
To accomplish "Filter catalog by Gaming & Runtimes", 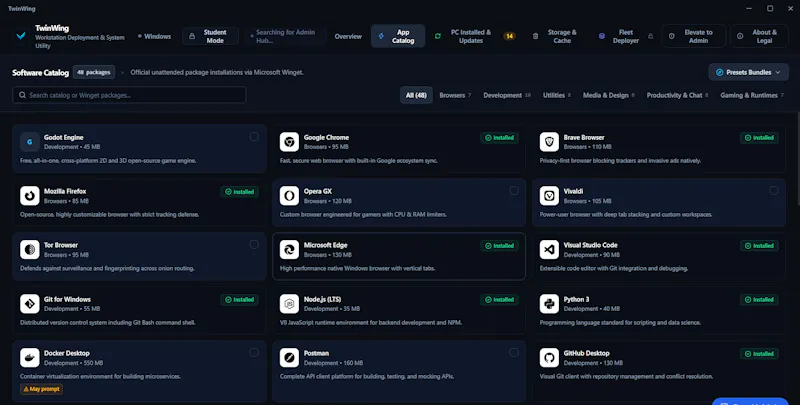I will pyautogui.click(x=752, y=95).
